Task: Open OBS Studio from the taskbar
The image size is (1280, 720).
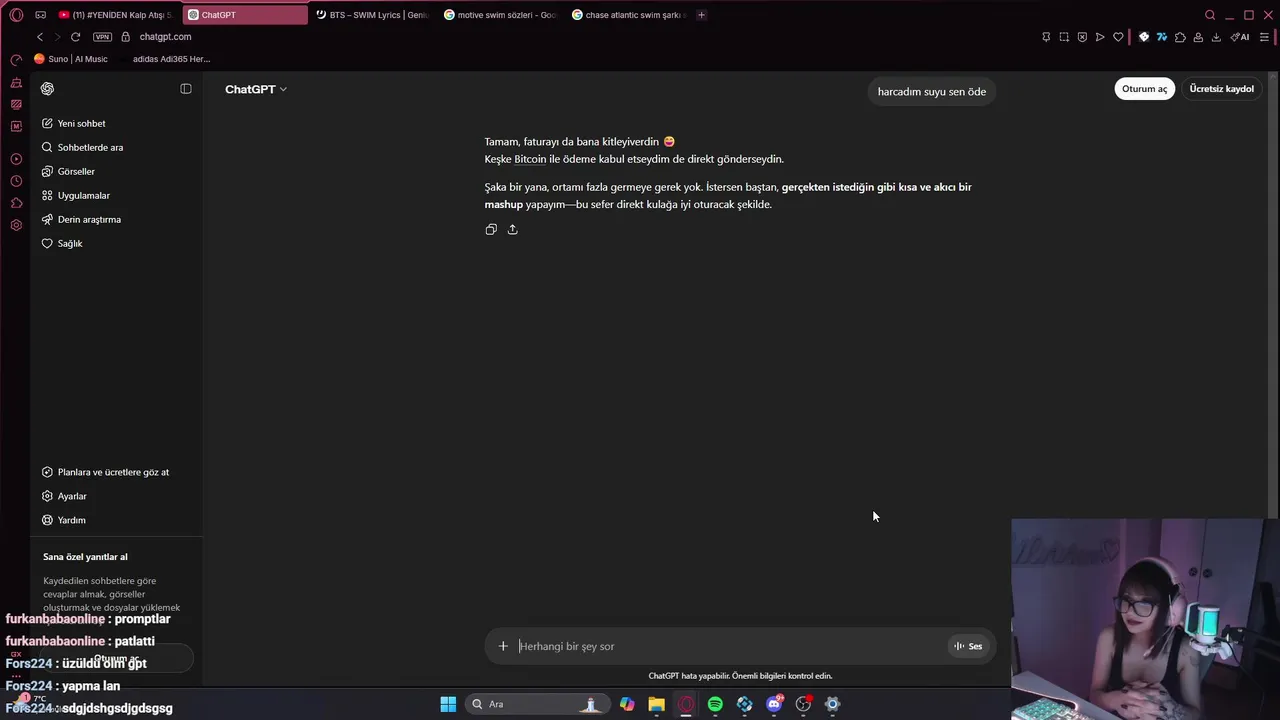Action: click(803, 704)
